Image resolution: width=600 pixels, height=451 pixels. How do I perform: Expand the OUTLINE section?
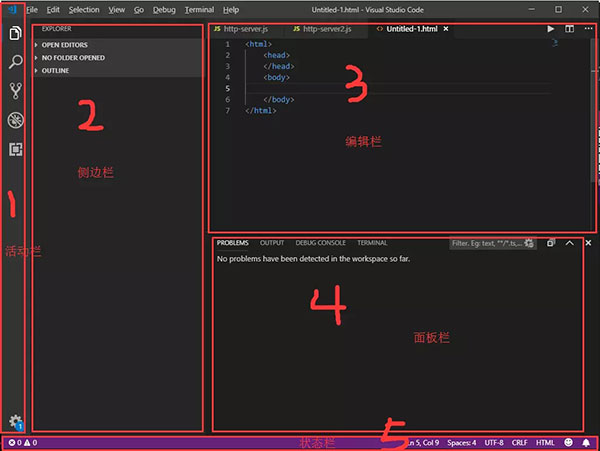pos(55,71)
